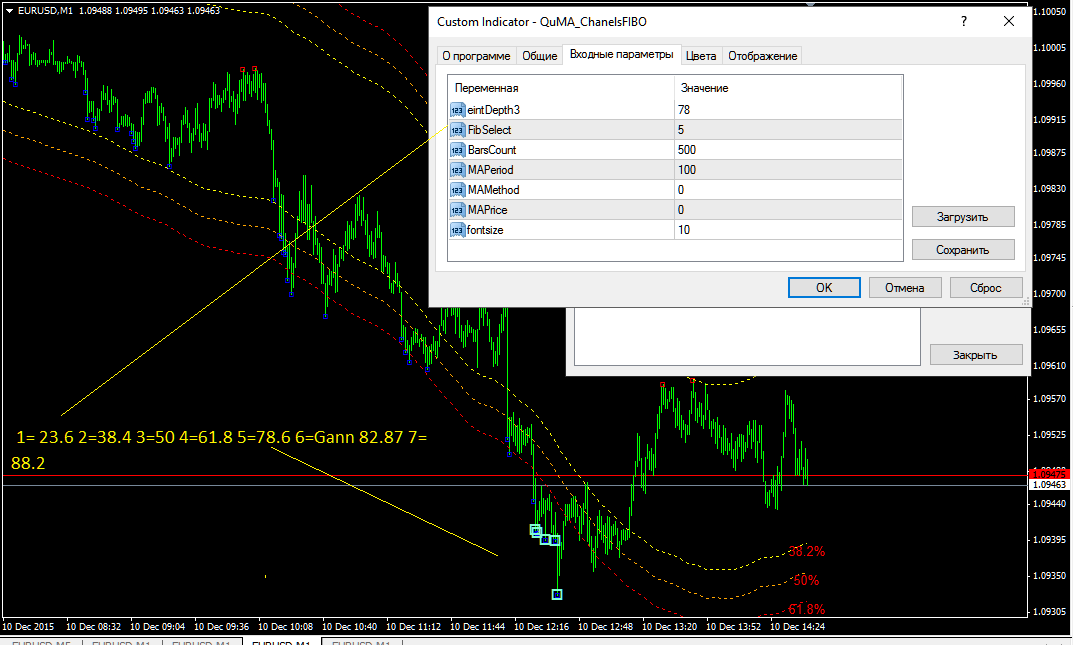Select the active EURUSD,M1 chart tab at the bottom
The height and width of the screenshot is (645, 1073).
(281, 642)
